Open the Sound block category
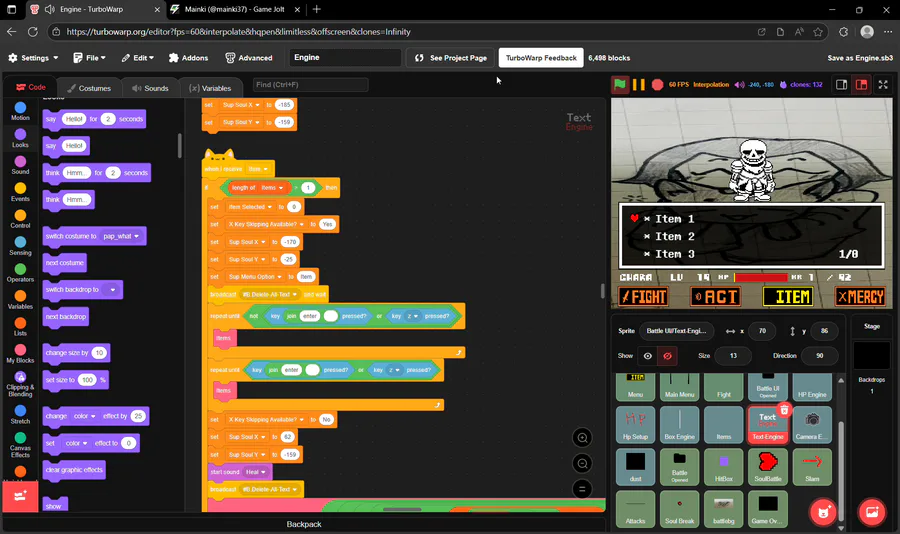900x534 pixels. pyautogui.click(x=20, y=165)
